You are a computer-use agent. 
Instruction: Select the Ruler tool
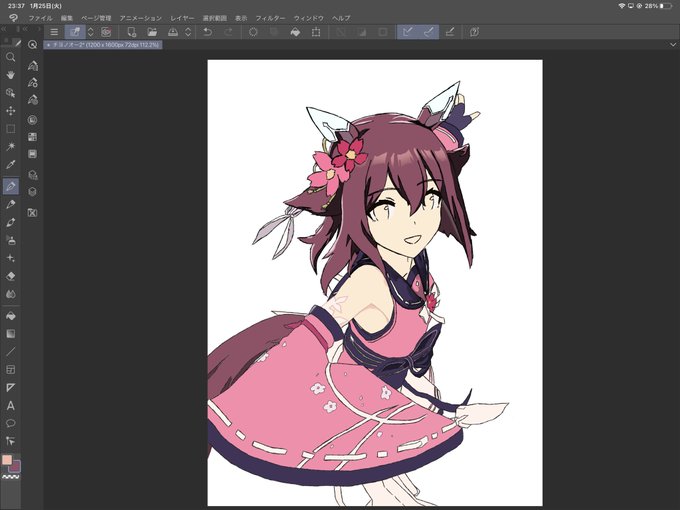pyautogui.click(x=11, y=388)
